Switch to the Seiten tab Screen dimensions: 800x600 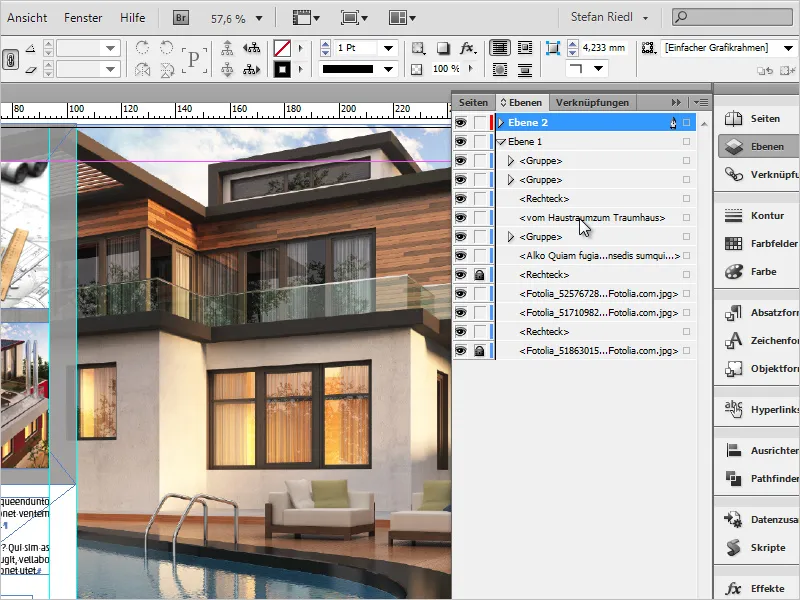(473, 103)
